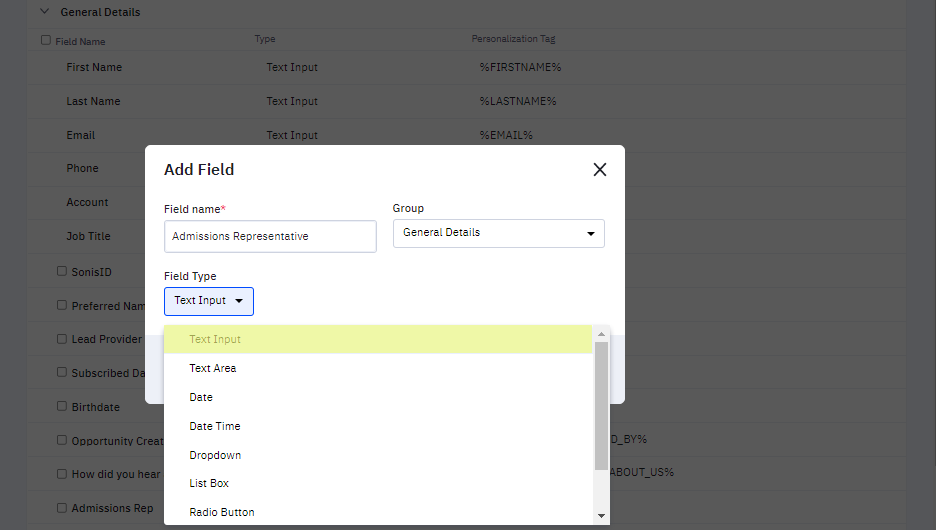Tick the Lead Provider checkbox
Screen dimensions: 936x530
point(62,339)
